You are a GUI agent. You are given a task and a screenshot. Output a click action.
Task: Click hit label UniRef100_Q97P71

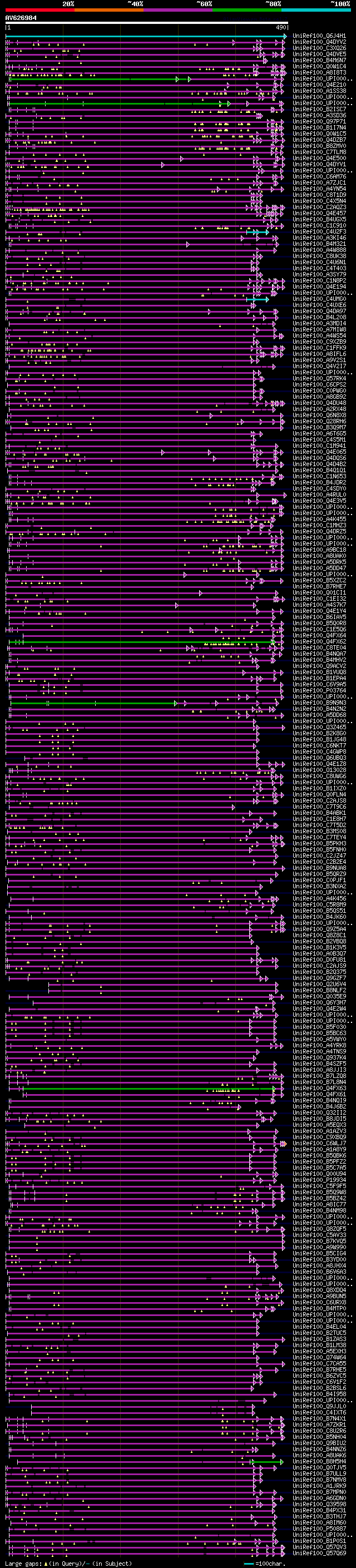(319, 122)
